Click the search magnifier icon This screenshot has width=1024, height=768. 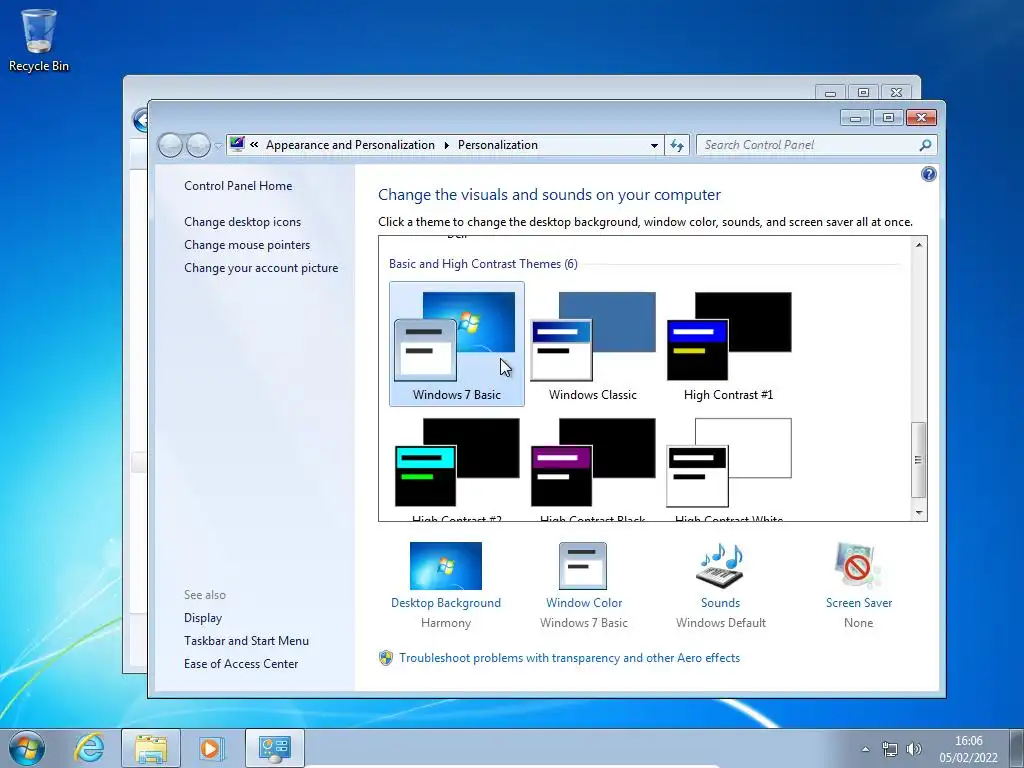[925, 145]
